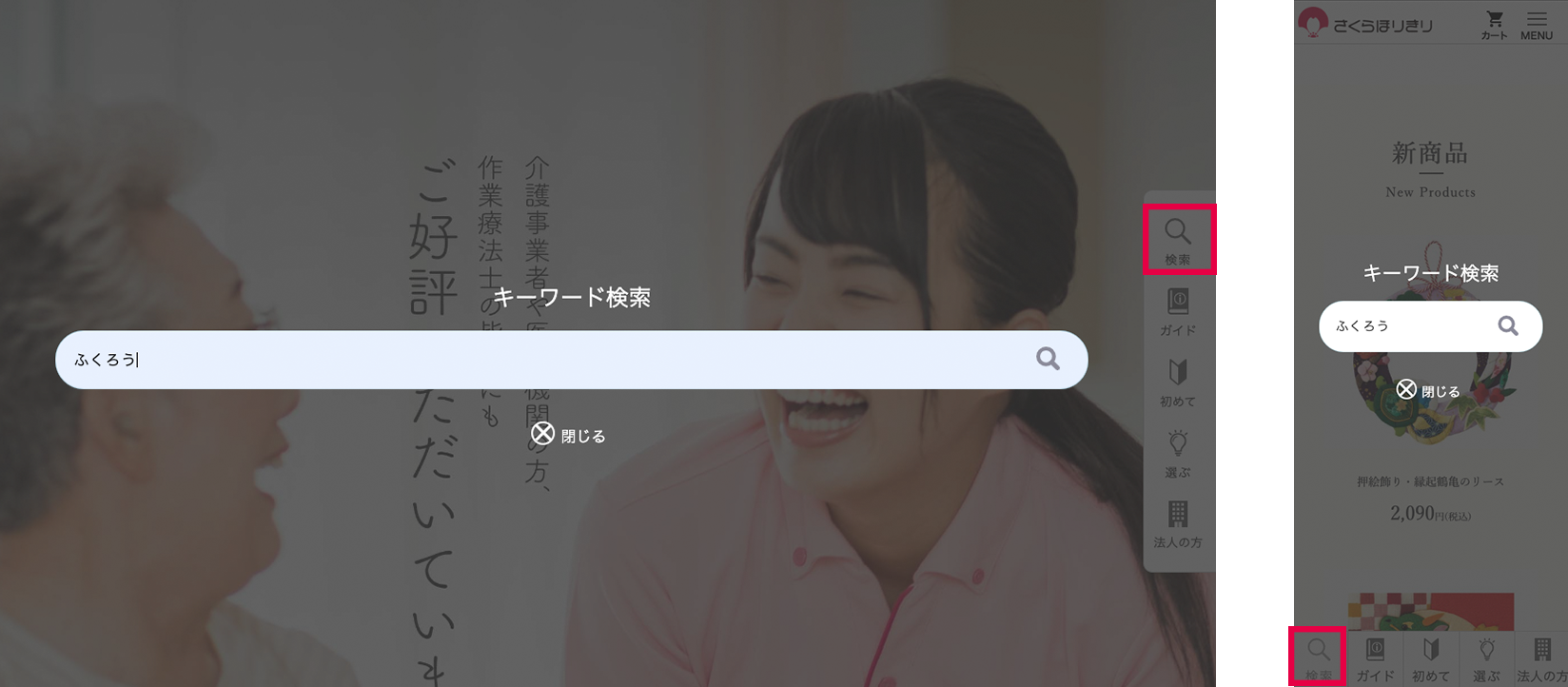Close the desktop search overlay via 閉じる
This screenshot has width=1568, height=687.
point(568,435)
